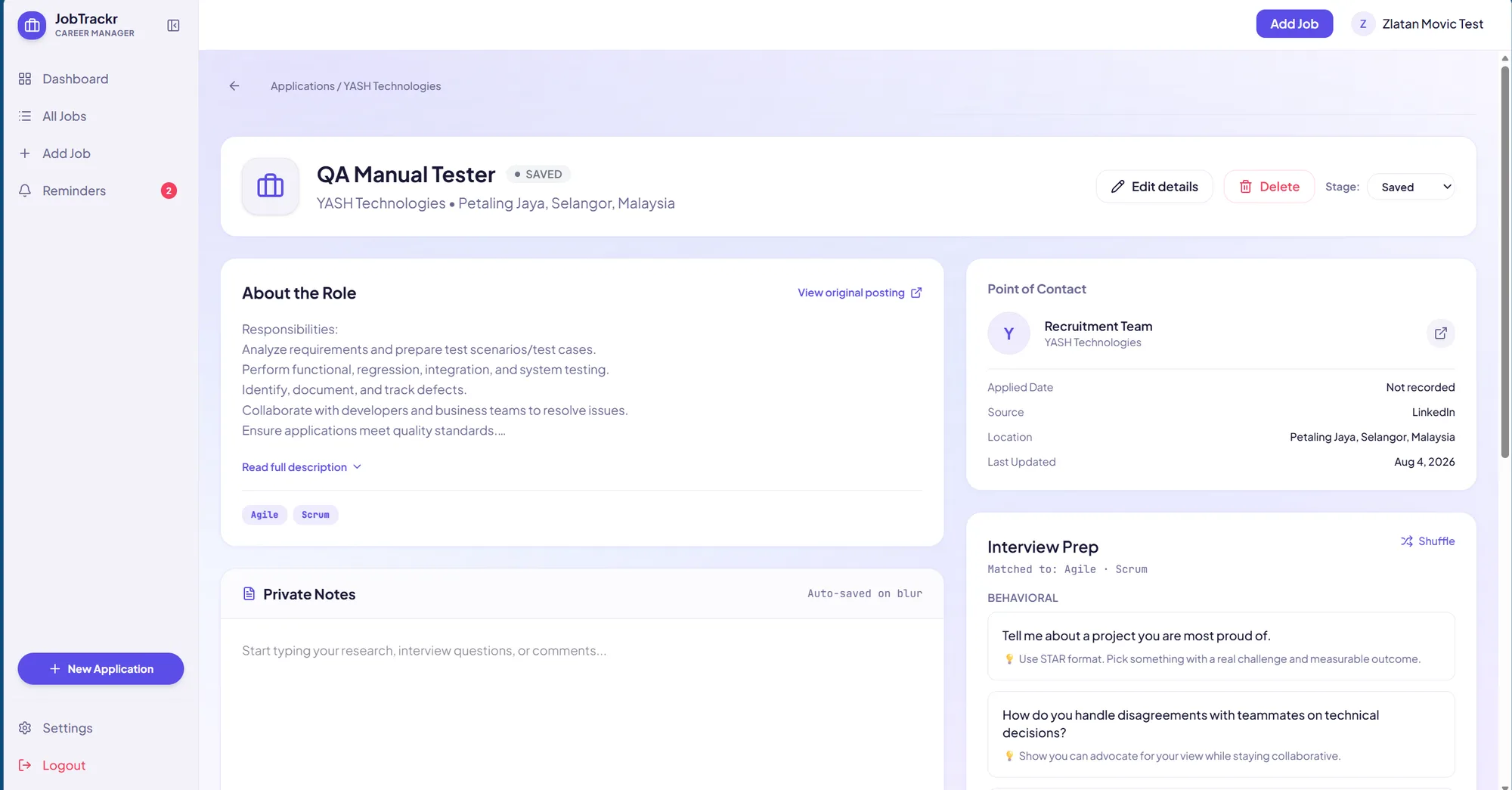Click the Petaling Jaya location value in contact panel
The width and height of the screenshot is (1512, 790).
point(1372,437)
